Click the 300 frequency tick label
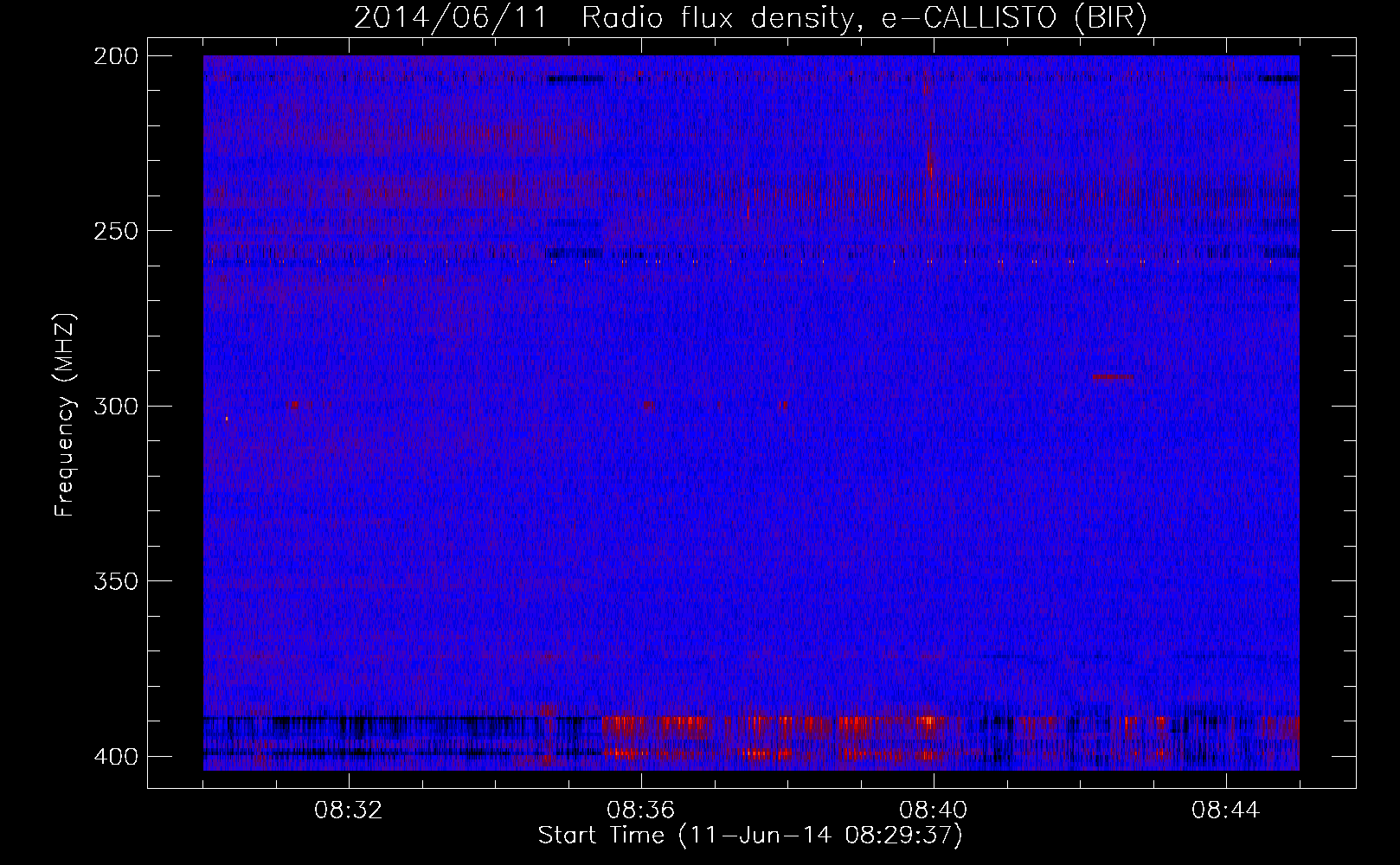 pos(116,406)
